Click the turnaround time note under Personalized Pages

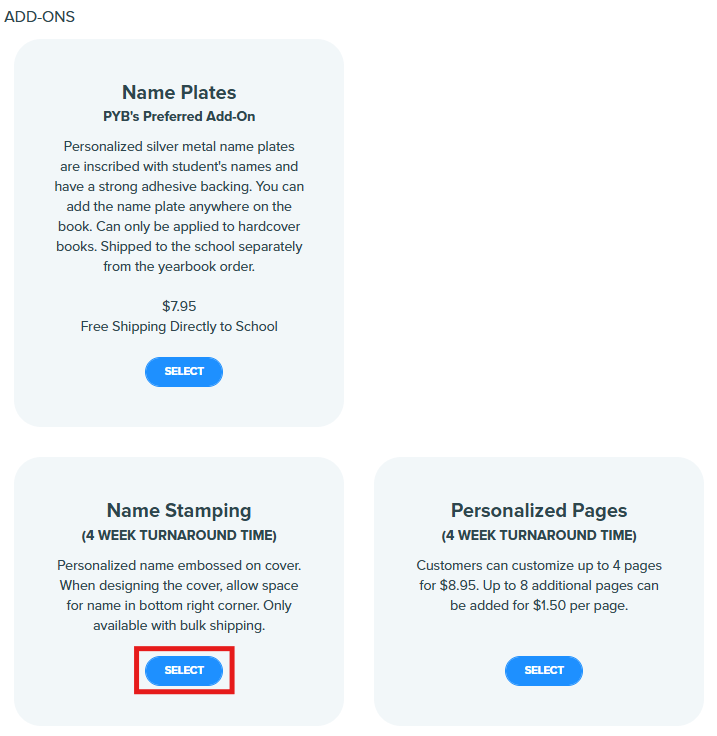tap(539, 536)
